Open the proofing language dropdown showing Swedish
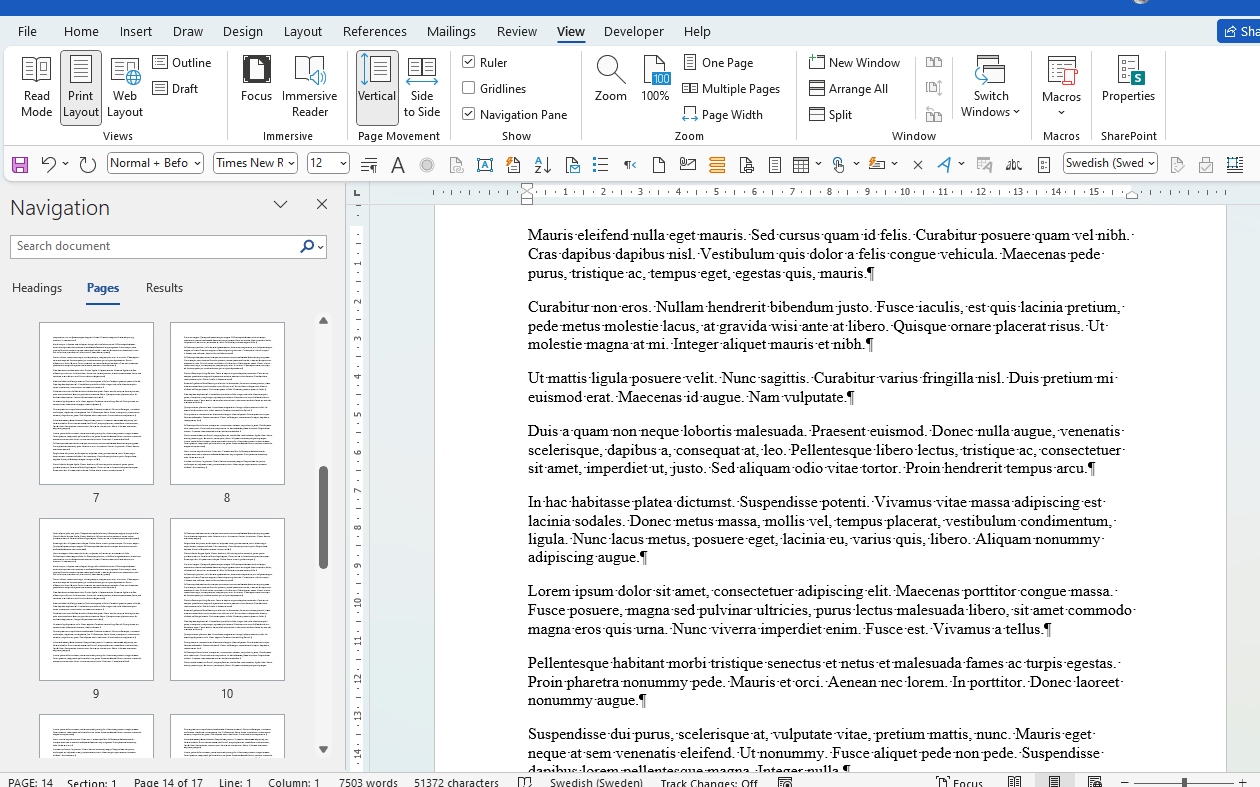Image resolution: width=1260 pixels, height=787 pixels. (1110, 163)
